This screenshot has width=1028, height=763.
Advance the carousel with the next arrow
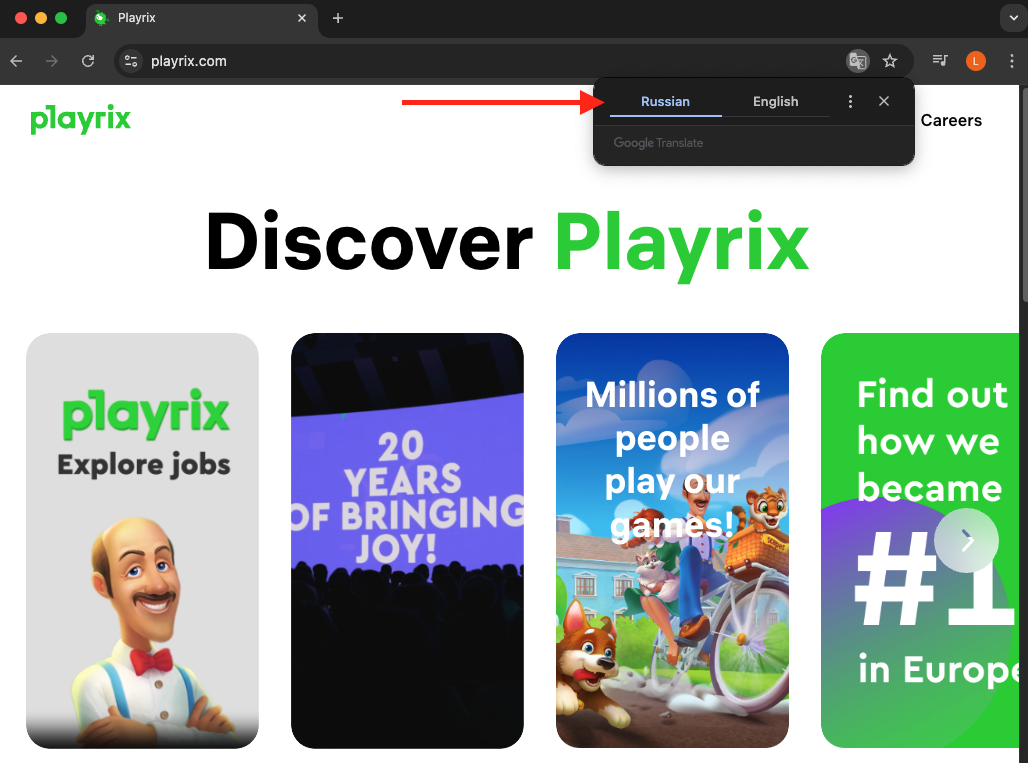tap(966, 541)
